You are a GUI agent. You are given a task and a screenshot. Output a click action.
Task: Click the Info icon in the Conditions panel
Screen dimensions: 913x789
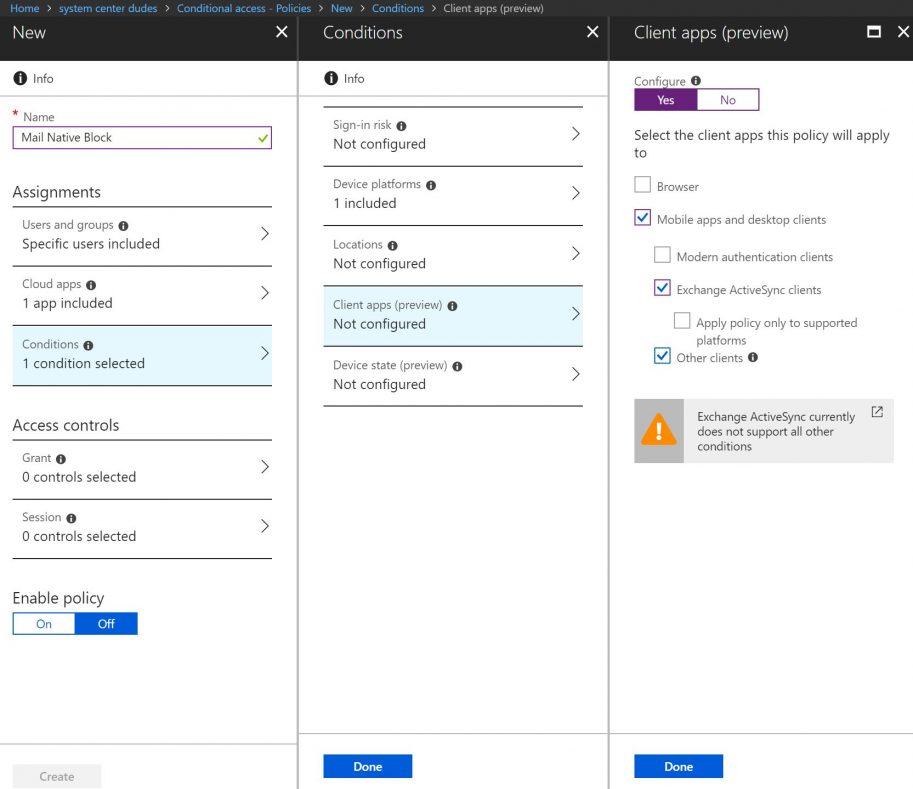click(x=331, y=78)
